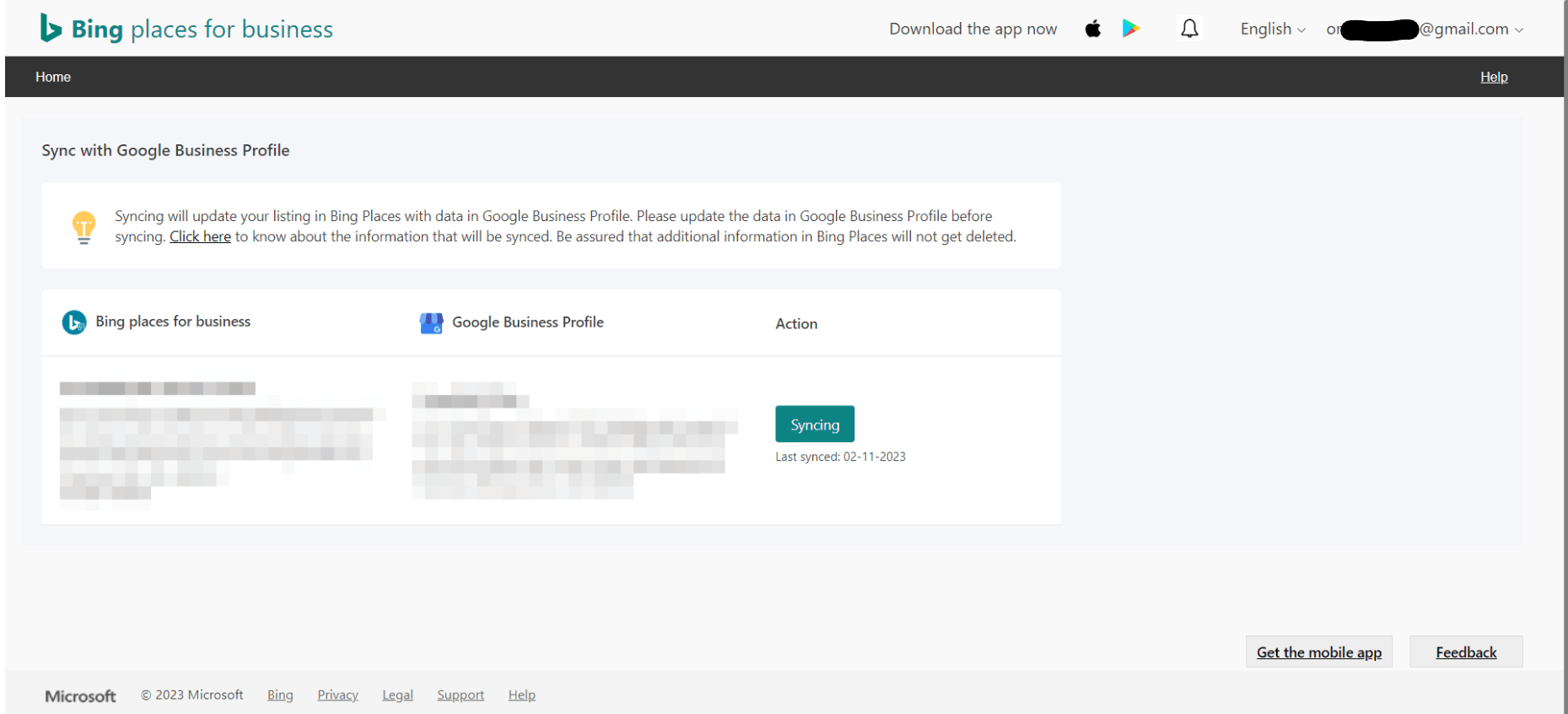
Task: Open the Bing footer link
Action: coord(280,695)
